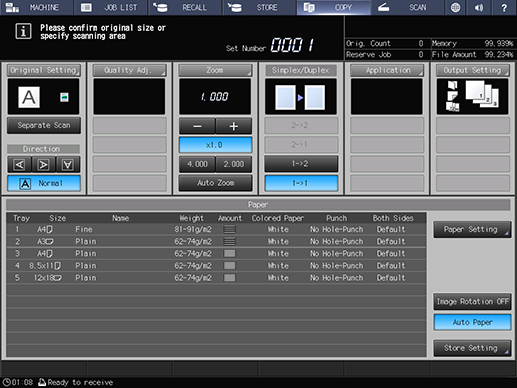The width and height of the screenshot is (517, 388).
Task: Click the information icon beside the message
Action: pos(23,31)
